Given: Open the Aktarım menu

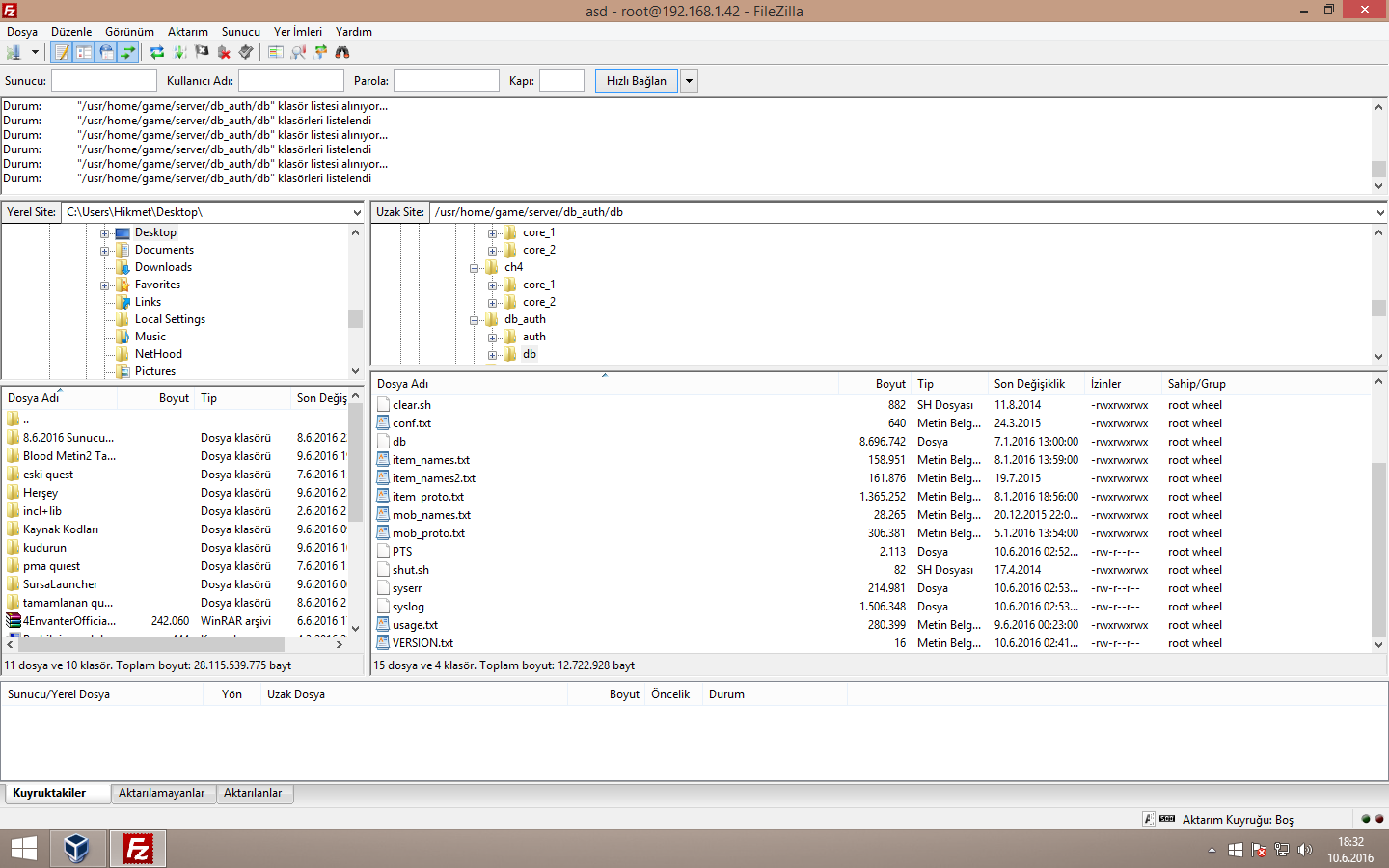Looking at the screenshot, I should pos(188,32).
